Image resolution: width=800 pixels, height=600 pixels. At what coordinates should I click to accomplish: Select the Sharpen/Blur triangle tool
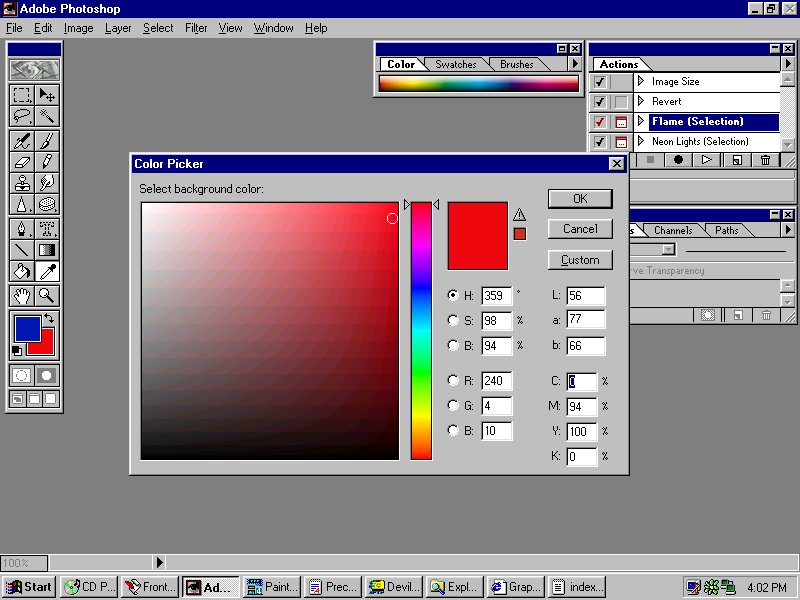(x=21, y=204)
